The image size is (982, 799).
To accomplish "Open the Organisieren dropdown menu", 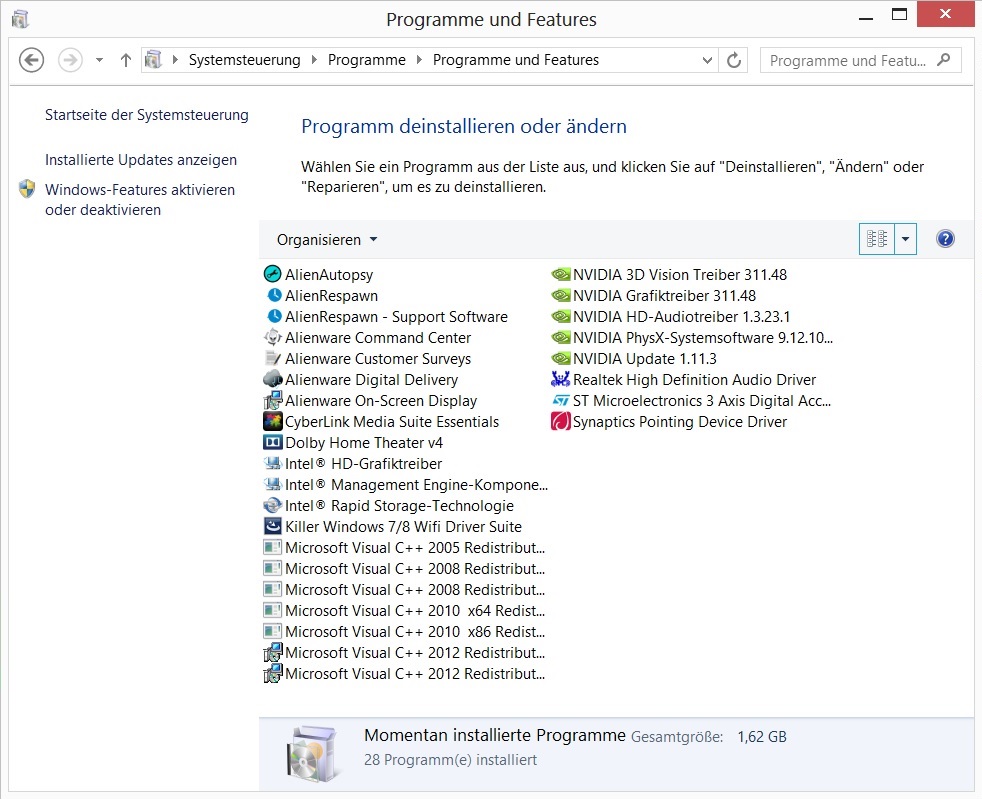I will 327,240.
